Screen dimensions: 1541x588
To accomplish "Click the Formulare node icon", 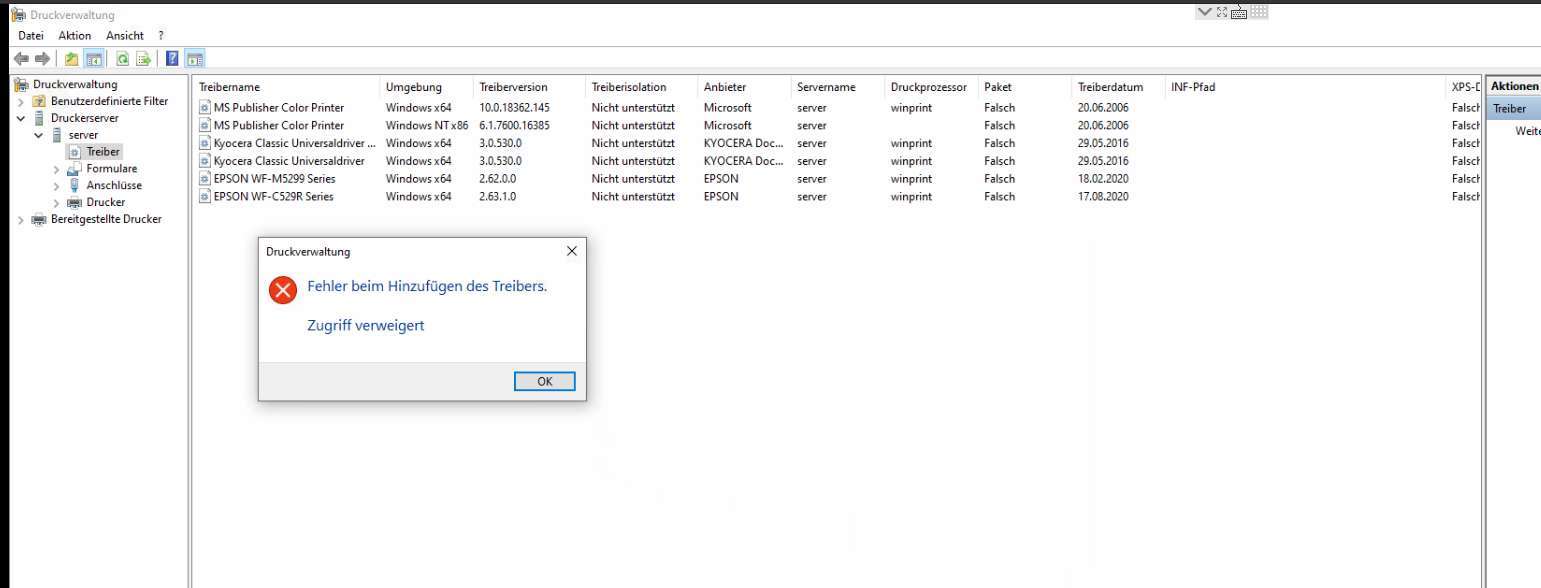I will [x=75, y=169].
